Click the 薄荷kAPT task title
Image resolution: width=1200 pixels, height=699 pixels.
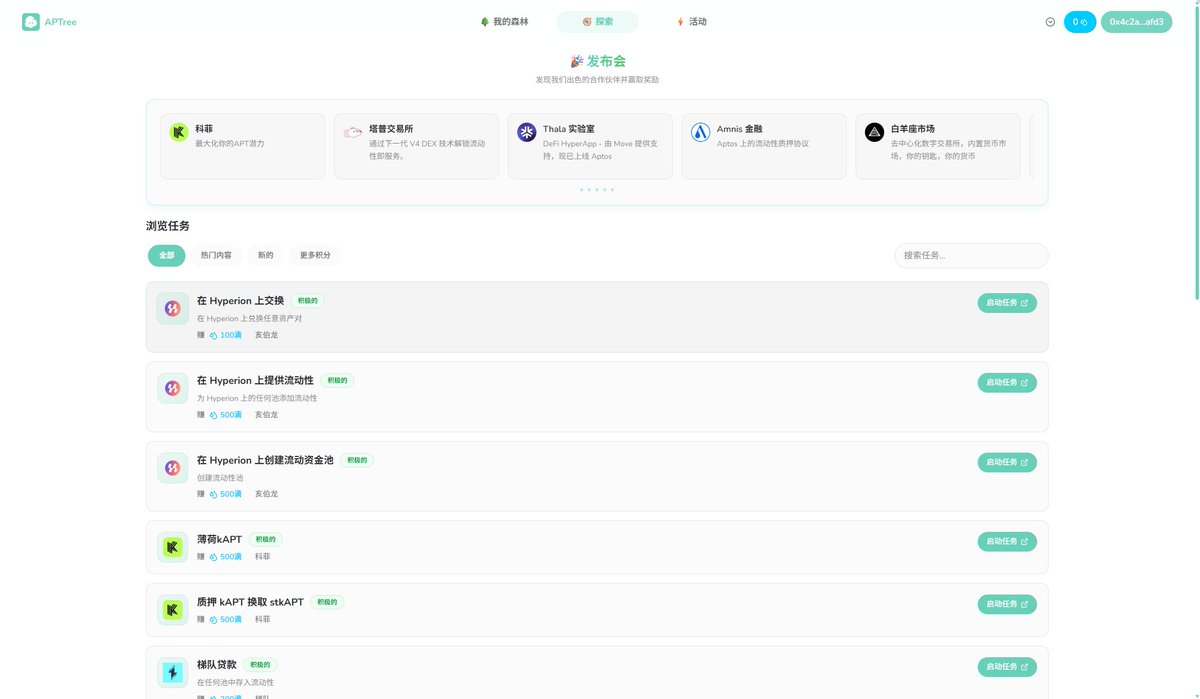pos(219,540)
